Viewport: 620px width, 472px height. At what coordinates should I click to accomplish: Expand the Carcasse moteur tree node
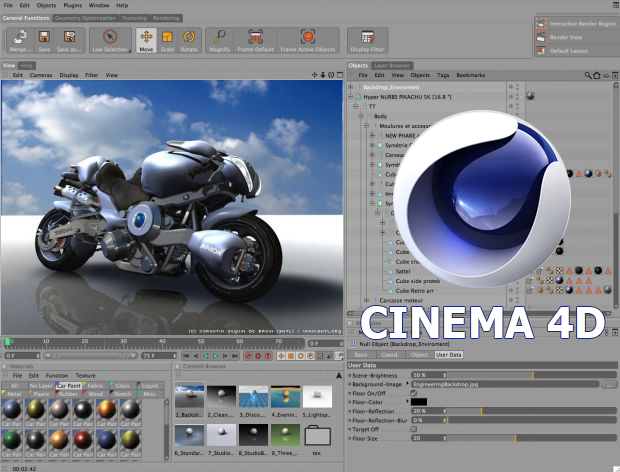[x=367, y=300]
